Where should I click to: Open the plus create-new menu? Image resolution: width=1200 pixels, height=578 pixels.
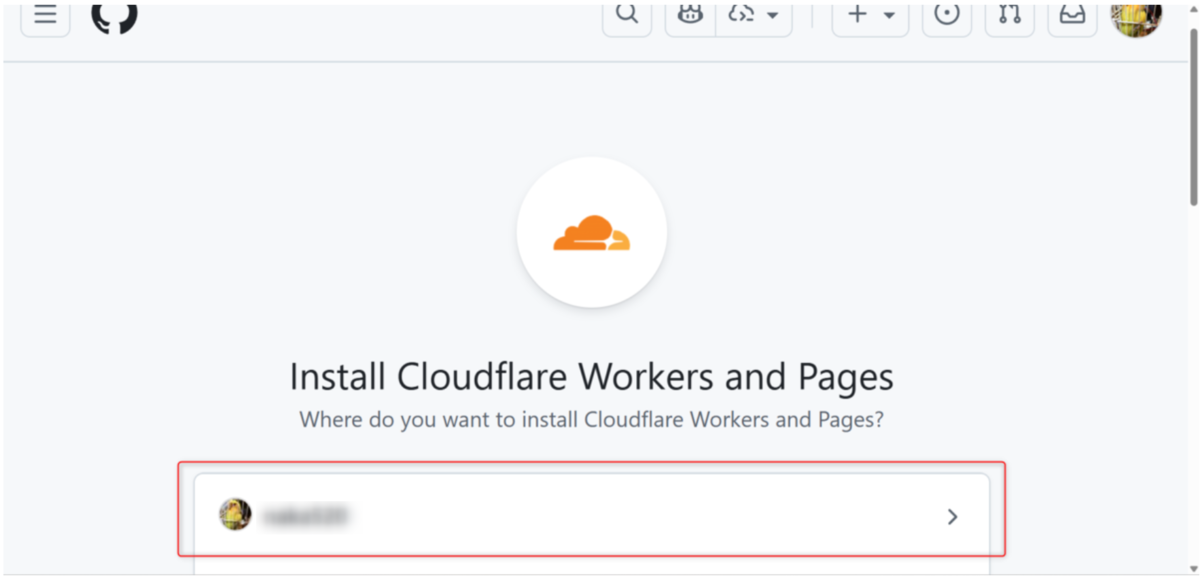[x=870, y=15]
